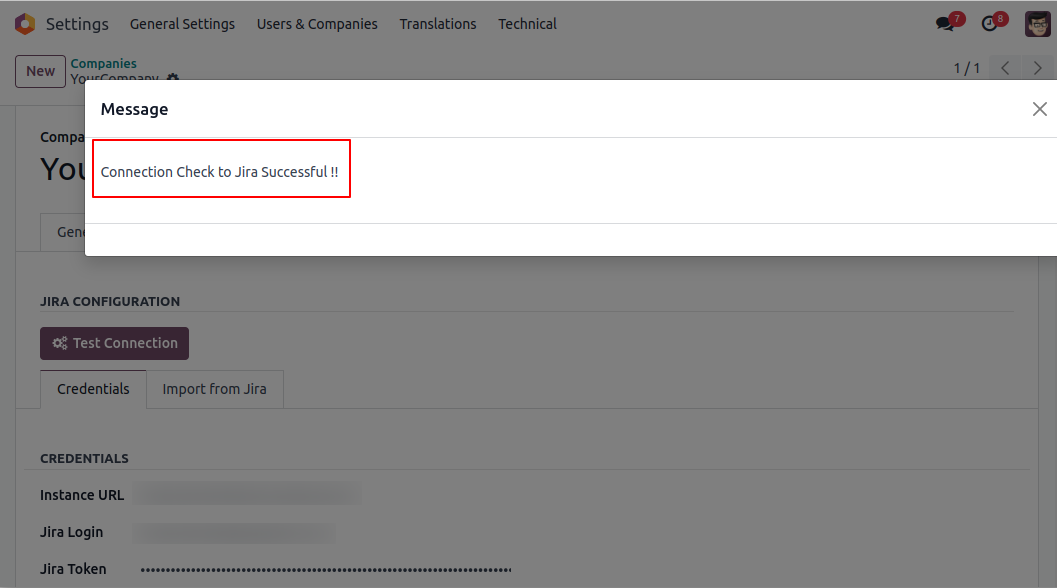The height and width of the screenshot is (588, 1057).
Task: Switch to the Credentials tab
Action: tap(93, 389)
